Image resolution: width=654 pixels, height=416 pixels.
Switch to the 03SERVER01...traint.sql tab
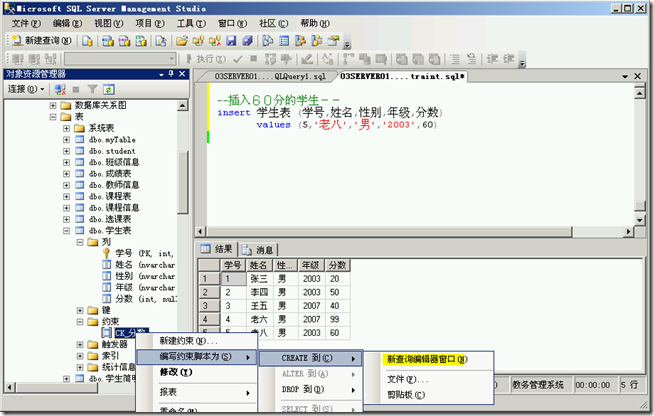pyautogui.click(x=402, y=76)
